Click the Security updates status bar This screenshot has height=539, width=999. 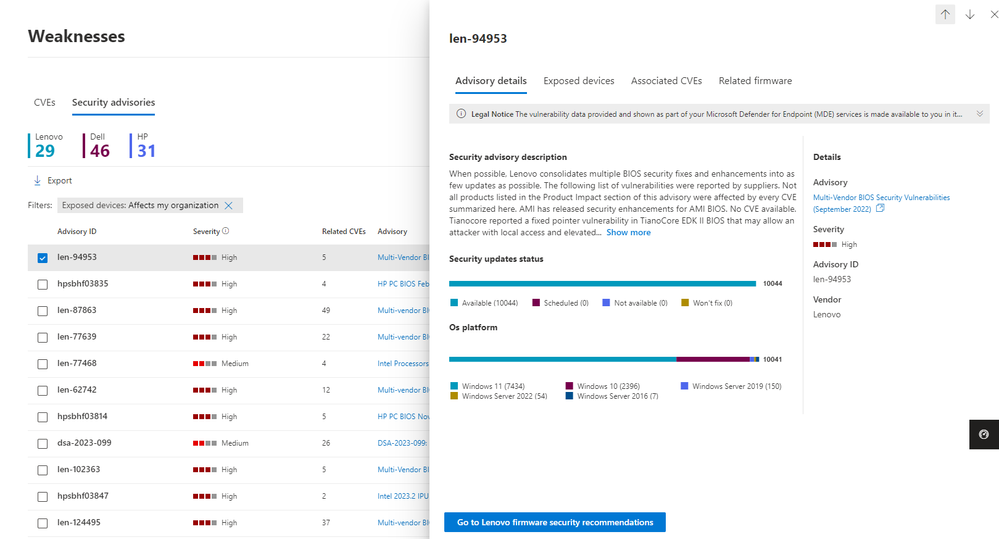(x=602, y=284)
